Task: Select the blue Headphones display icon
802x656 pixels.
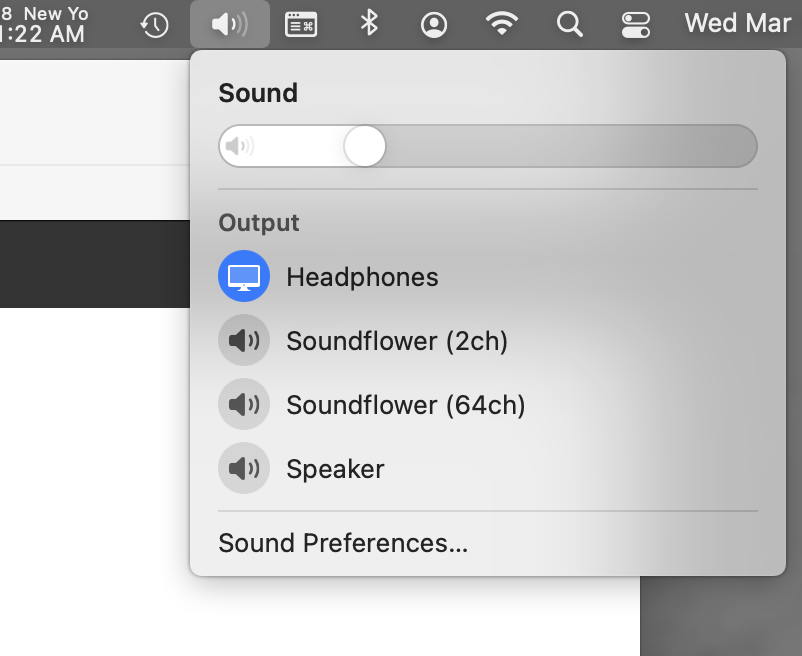Action: pyautogui.click(x=244, y=276)
